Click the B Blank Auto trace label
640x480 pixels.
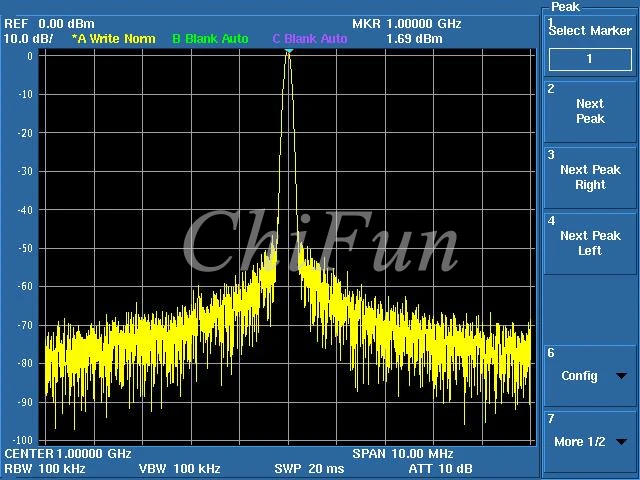coord(210,39)
